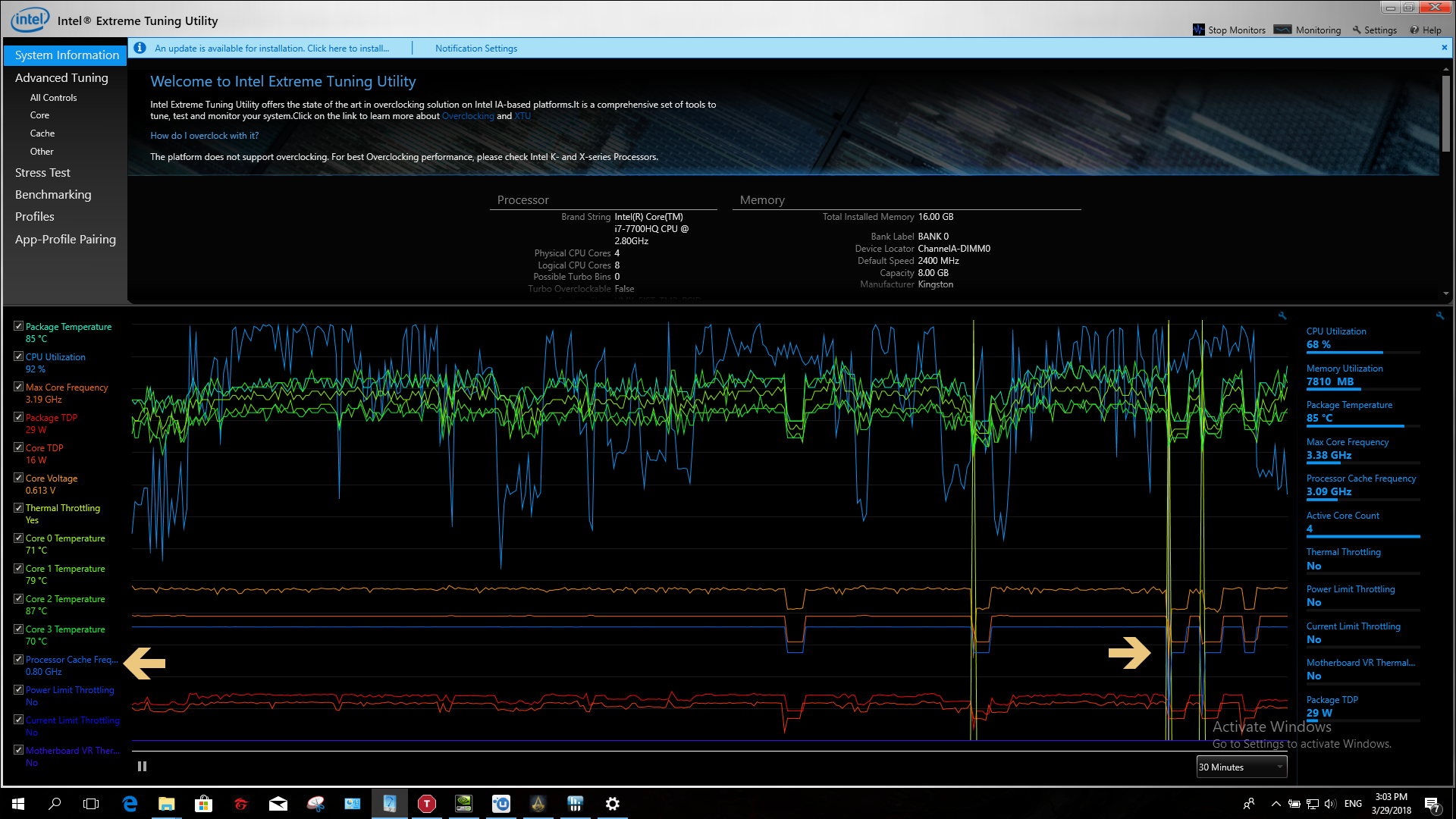Toggle Processor Cache Freq checkbox
Image resolution: width=1456 pixels, height=819 pixels.
(x=18, y=659)
